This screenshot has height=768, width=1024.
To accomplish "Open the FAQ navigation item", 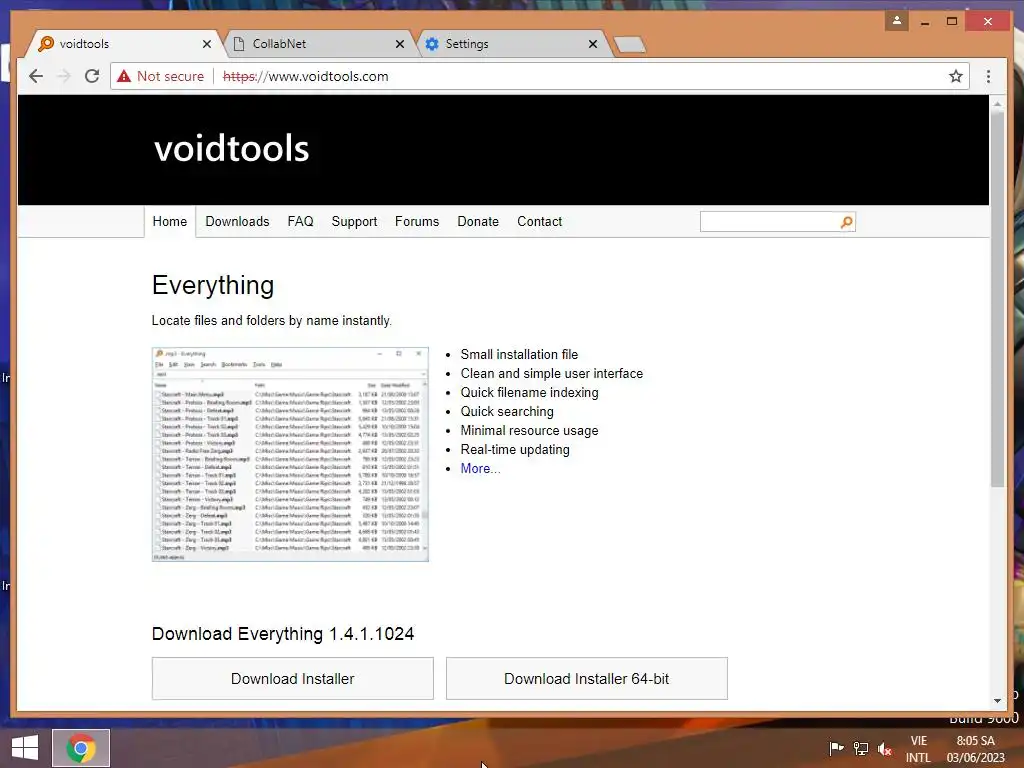I will click(x=300, y=221).
